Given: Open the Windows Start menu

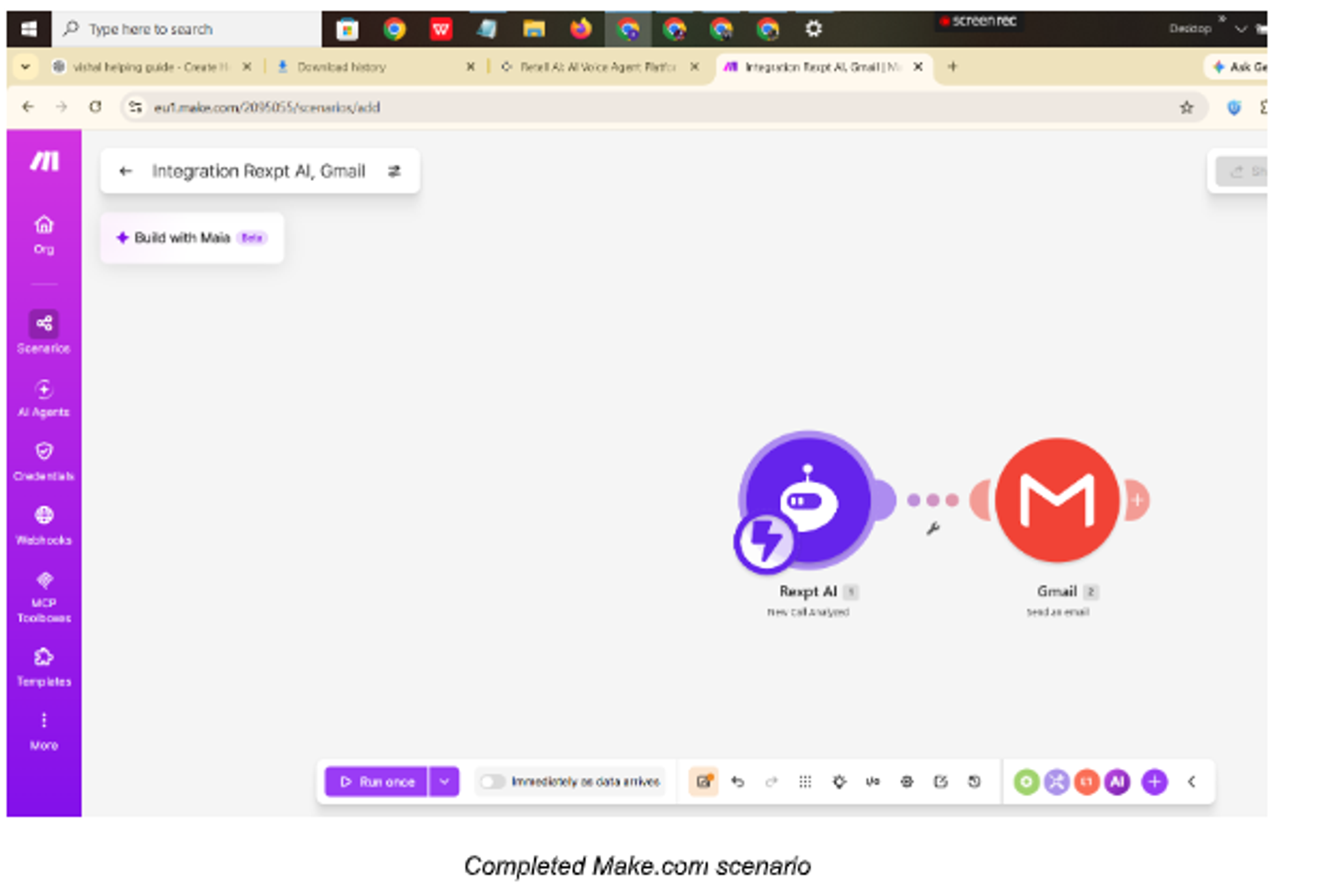Looking at the screenshot, I should 29,29.
